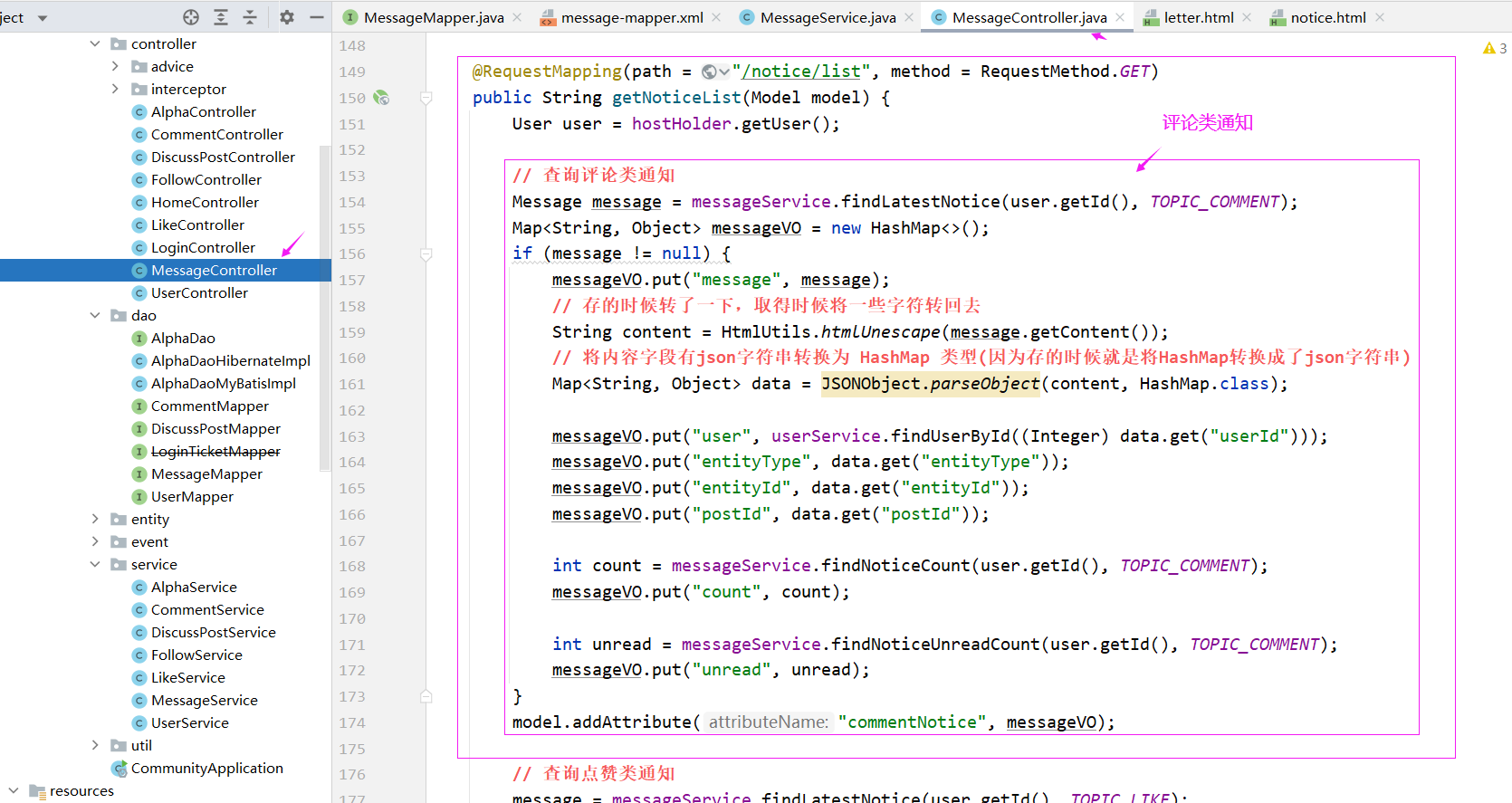Select LikeController in the project tree
The width and height of the screenshot is (1512, 803).
pyautogui.click(x=197, y=225)
